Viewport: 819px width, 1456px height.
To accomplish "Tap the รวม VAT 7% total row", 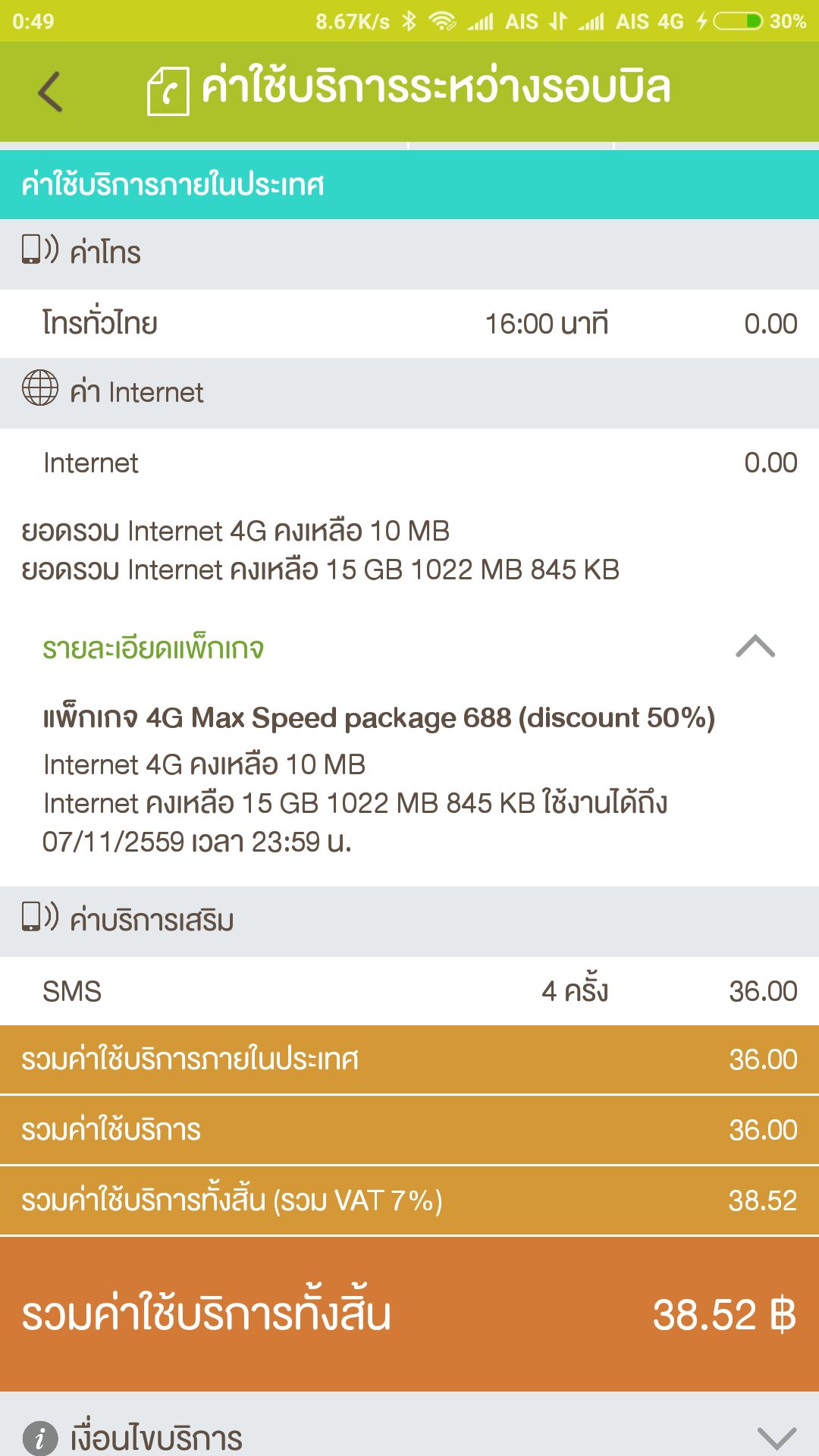I will pyautogui.click(x=409, y=1200).
